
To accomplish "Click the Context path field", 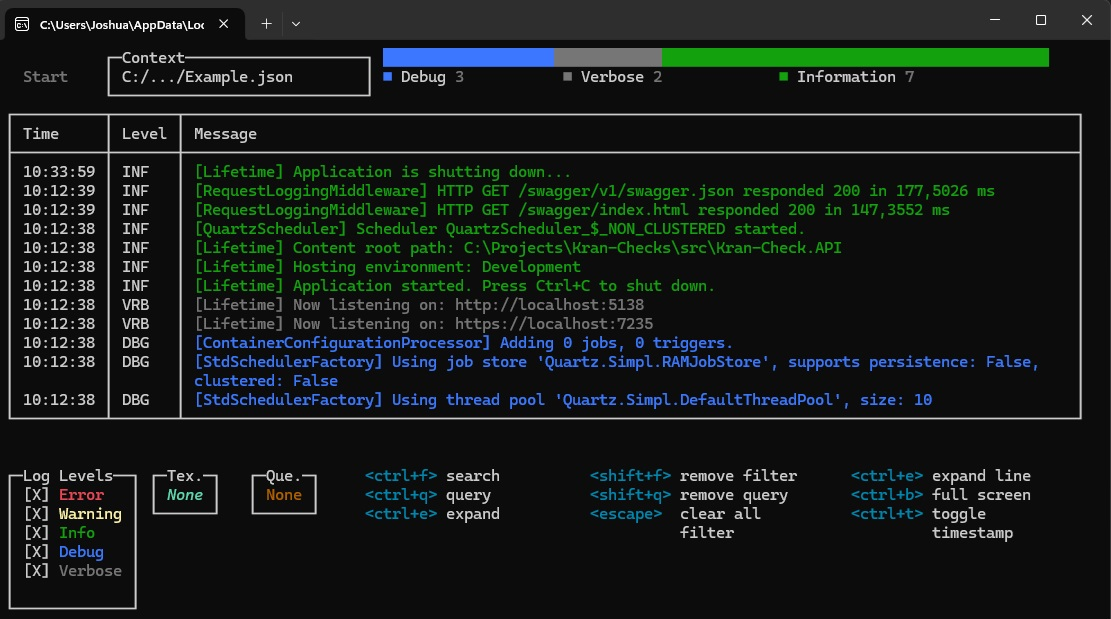I will (239, 76).
